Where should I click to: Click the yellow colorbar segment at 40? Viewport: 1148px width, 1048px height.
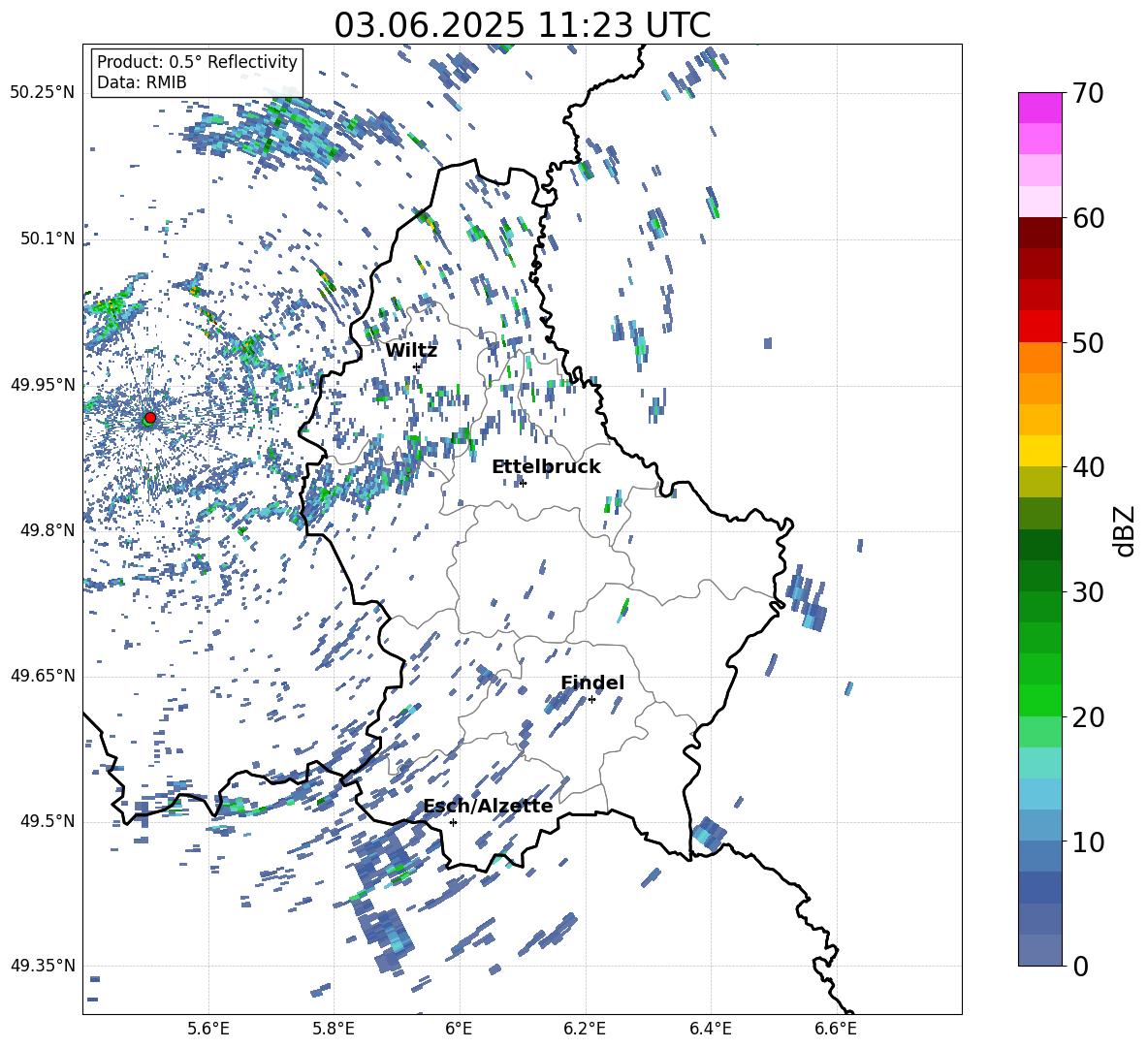click(1039, 452)
